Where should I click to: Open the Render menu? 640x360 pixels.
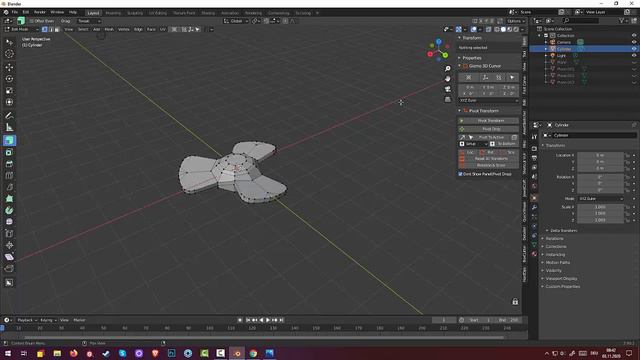point(40,12)
